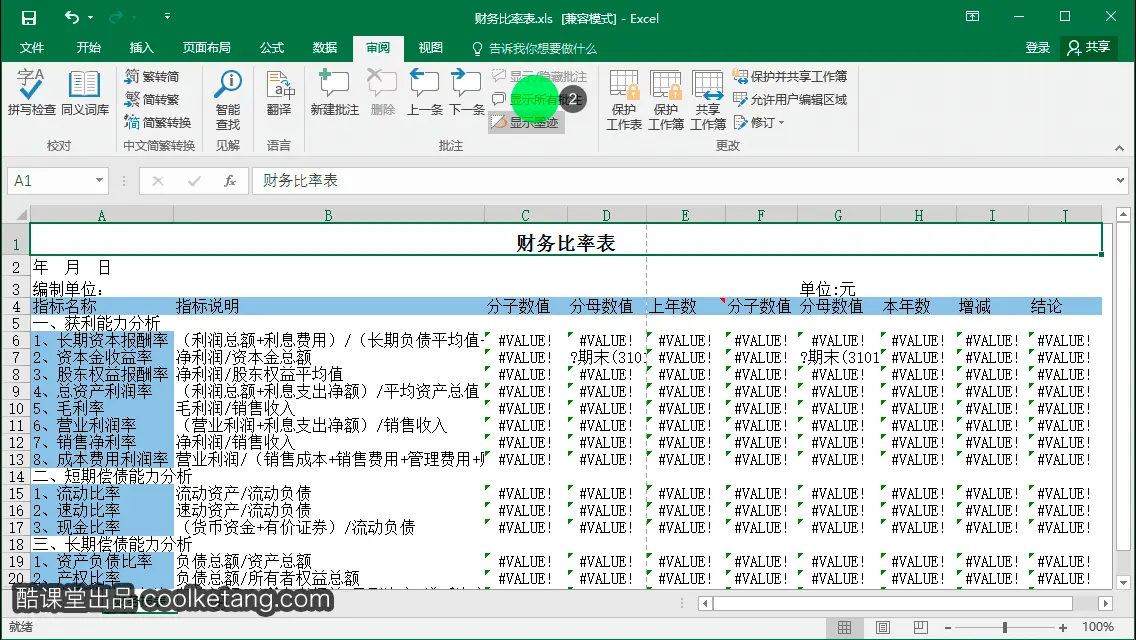This screenshot has height=640, width=1136.
Task: Open the 文件 file menu
Action: pyautogui.click(x=32, y=48)
